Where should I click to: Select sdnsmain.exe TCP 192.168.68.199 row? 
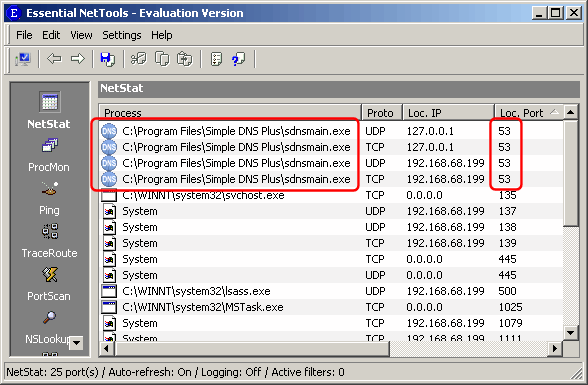click(332, 180)
